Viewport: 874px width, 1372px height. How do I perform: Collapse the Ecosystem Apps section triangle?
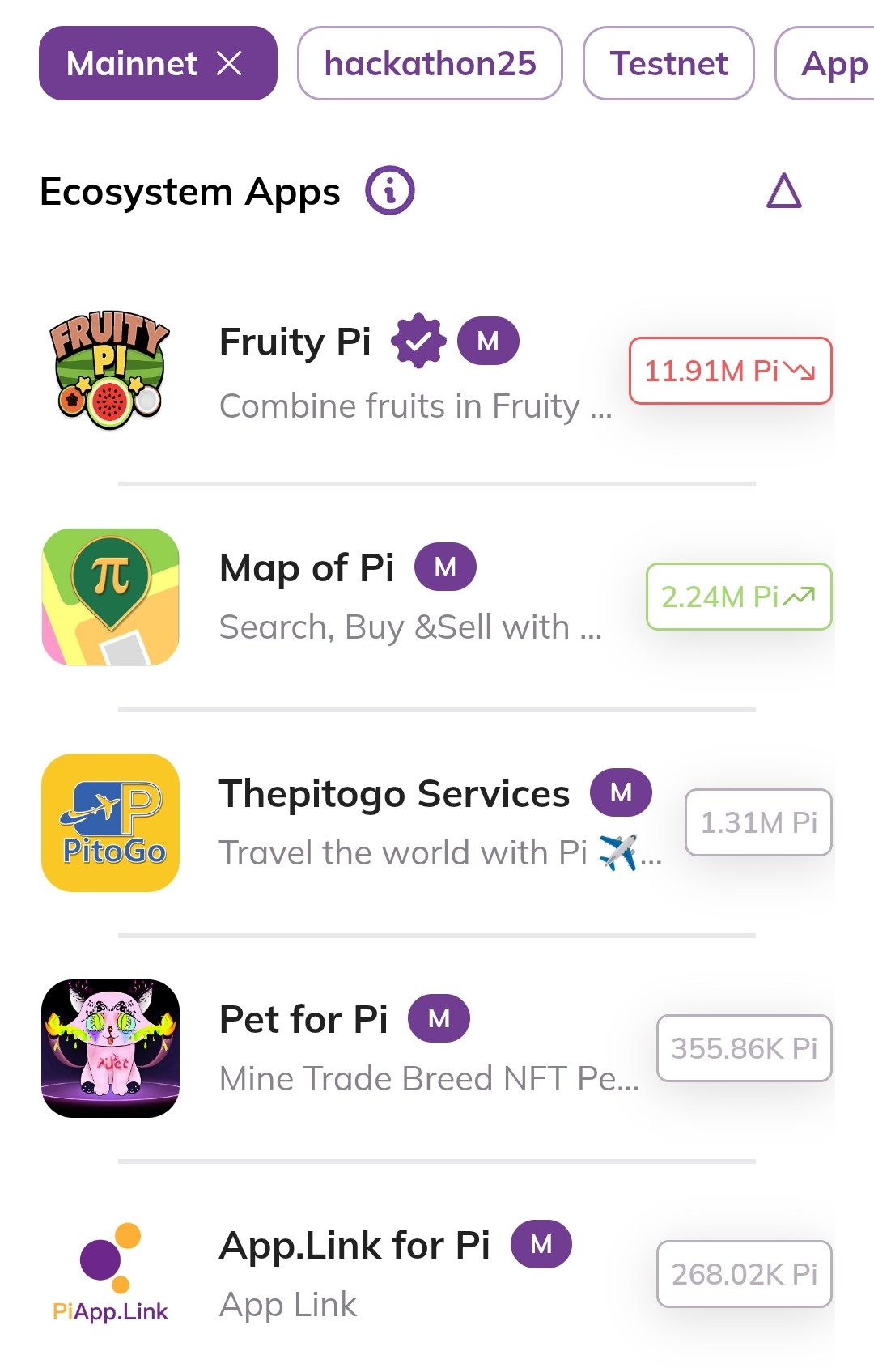[x=783, y=191]
